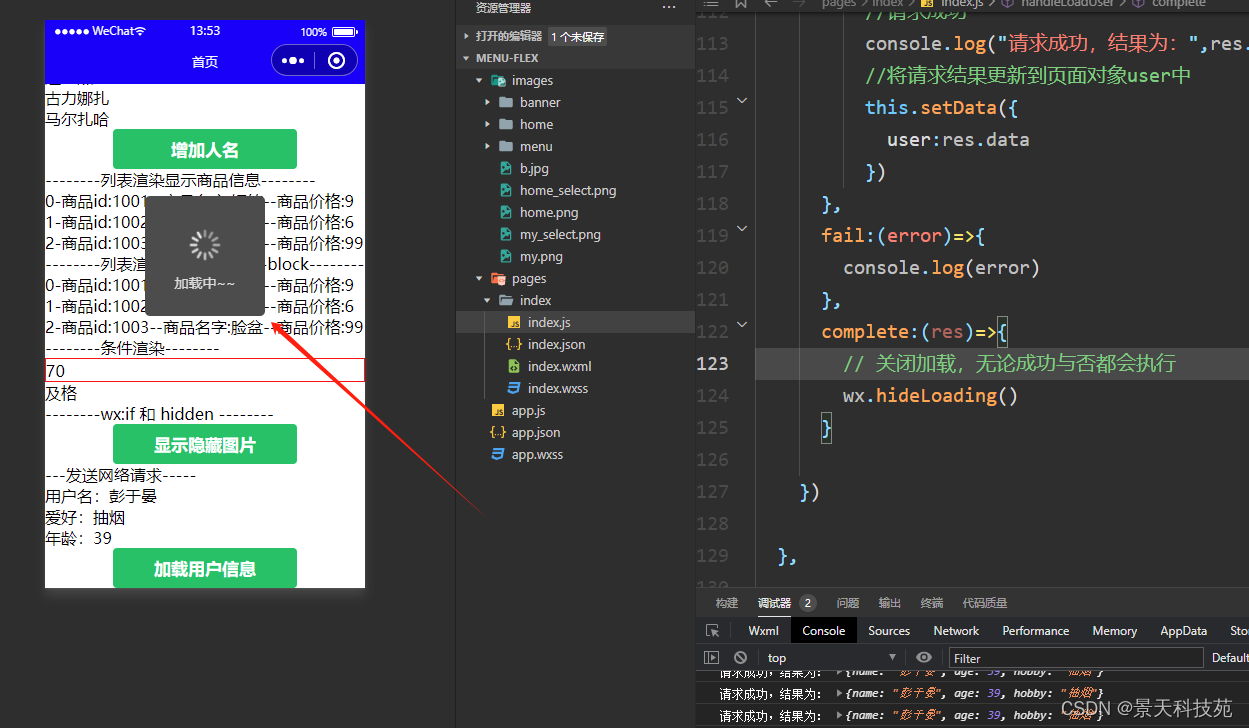Clear the console log
1249x728 pixels.
pyautogui.click(x=740, y=657)
